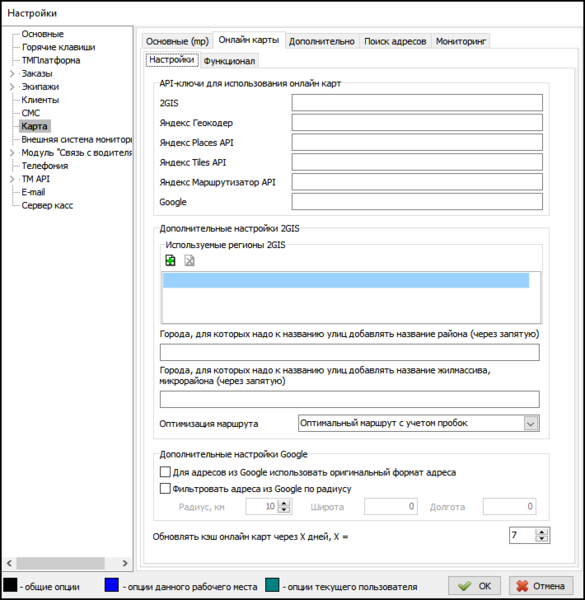Select Основные in the settings tree
Screen dimensions: 585x600
point(42,34)
